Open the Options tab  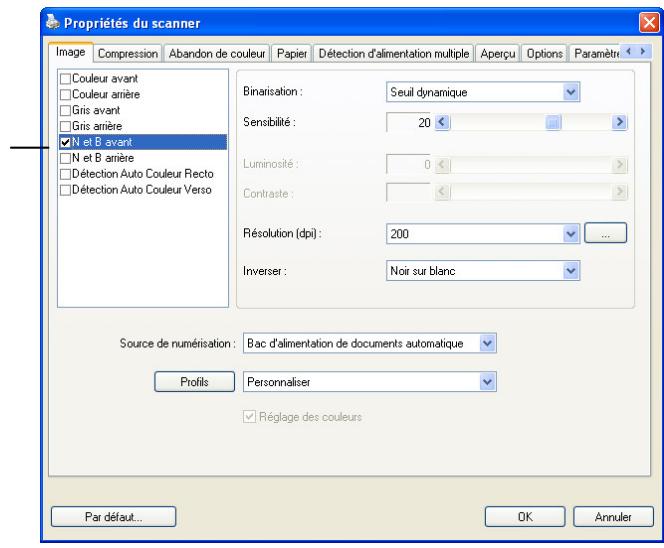click(544, 54)
